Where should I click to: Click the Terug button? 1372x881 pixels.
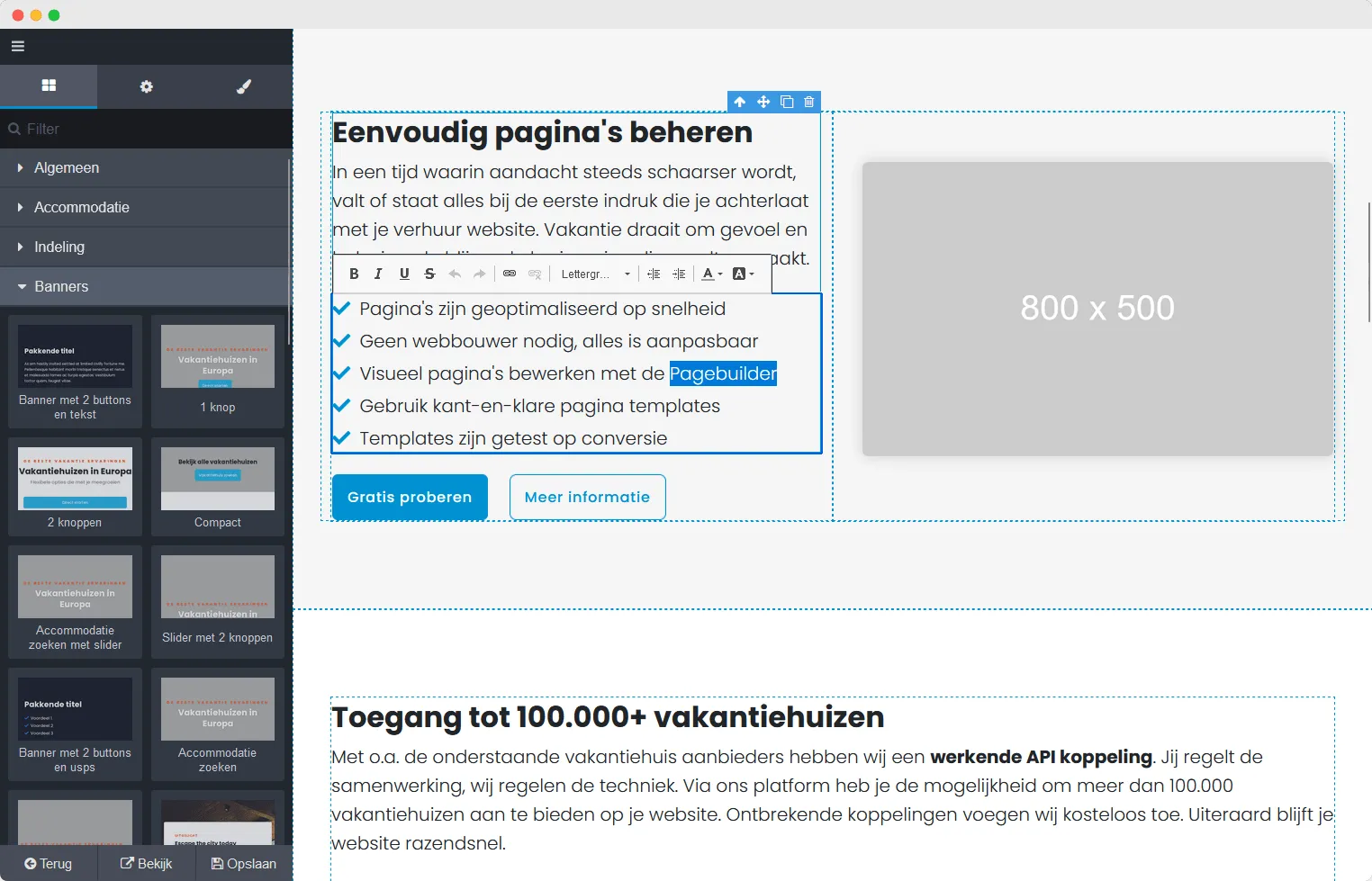(48, 864)
